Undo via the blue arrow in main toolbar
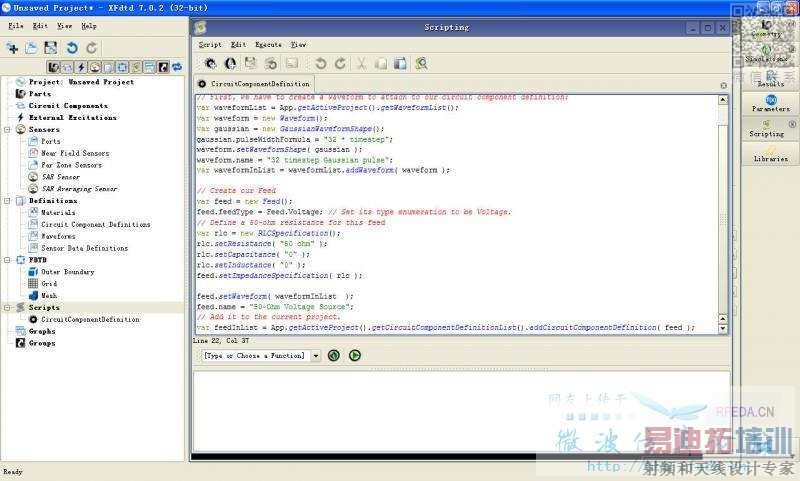The height and width of the screenshot is (481, 800). click(x=72, y=48)
